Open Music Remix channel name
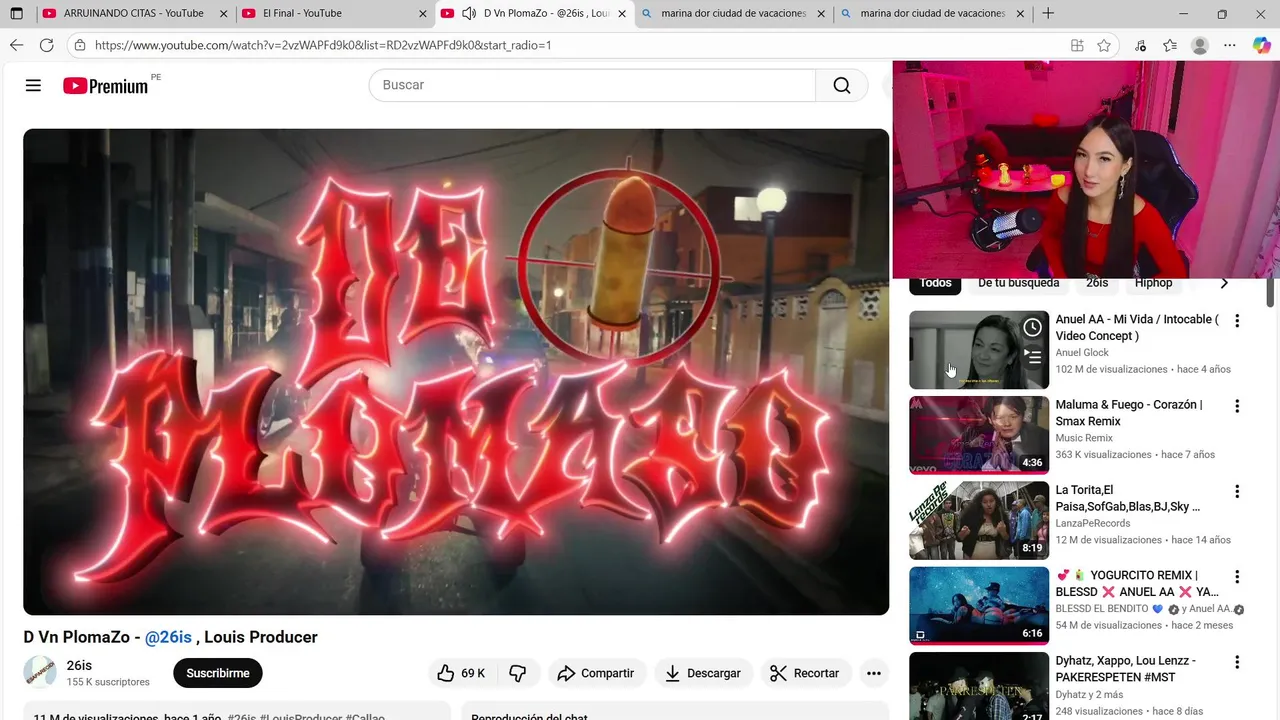Image resolution: width=1280 pixels, height=720 pixels. coord(1084,438)
